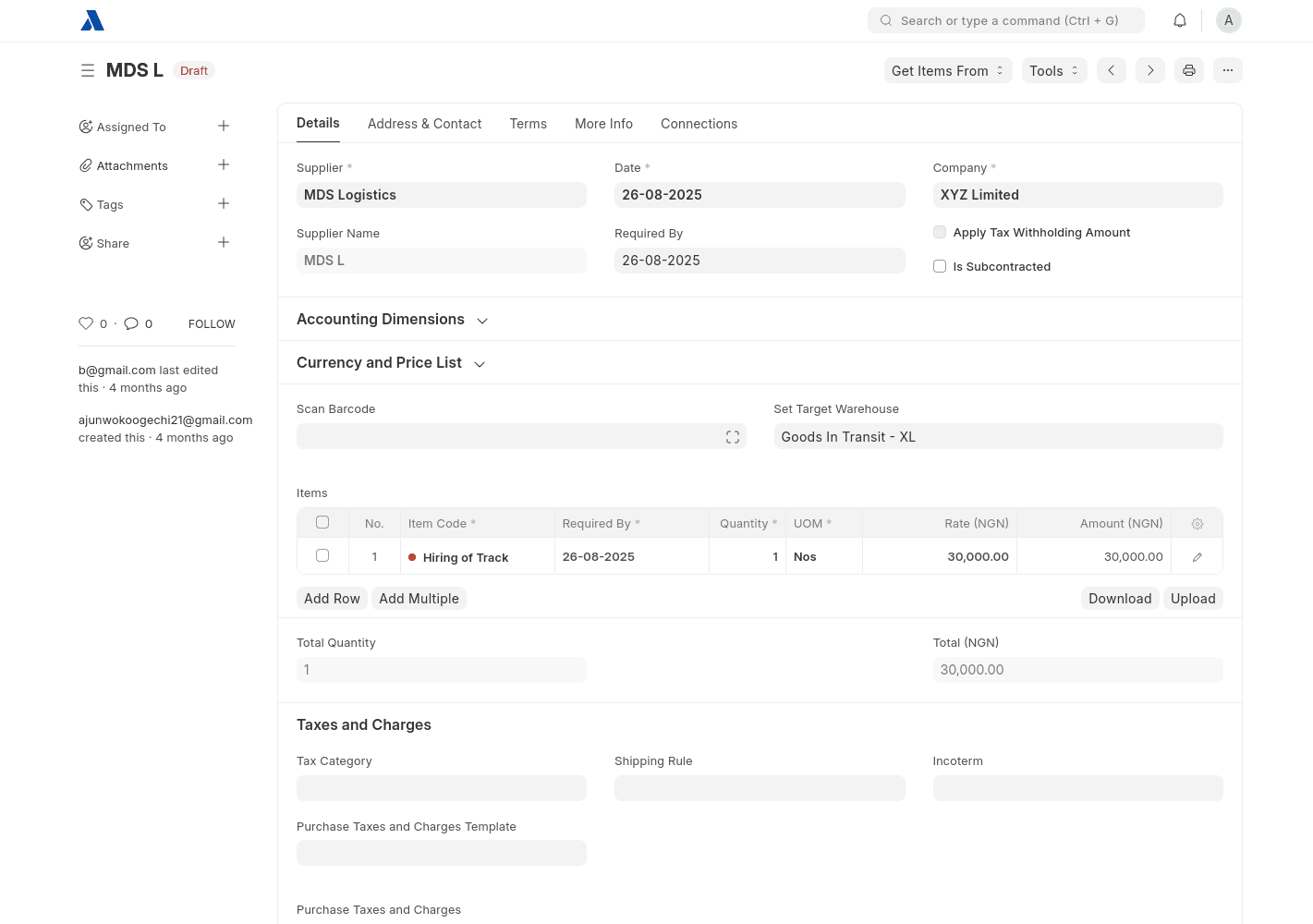
Task: Click the Tax Category input field
Action: [442, 788]
